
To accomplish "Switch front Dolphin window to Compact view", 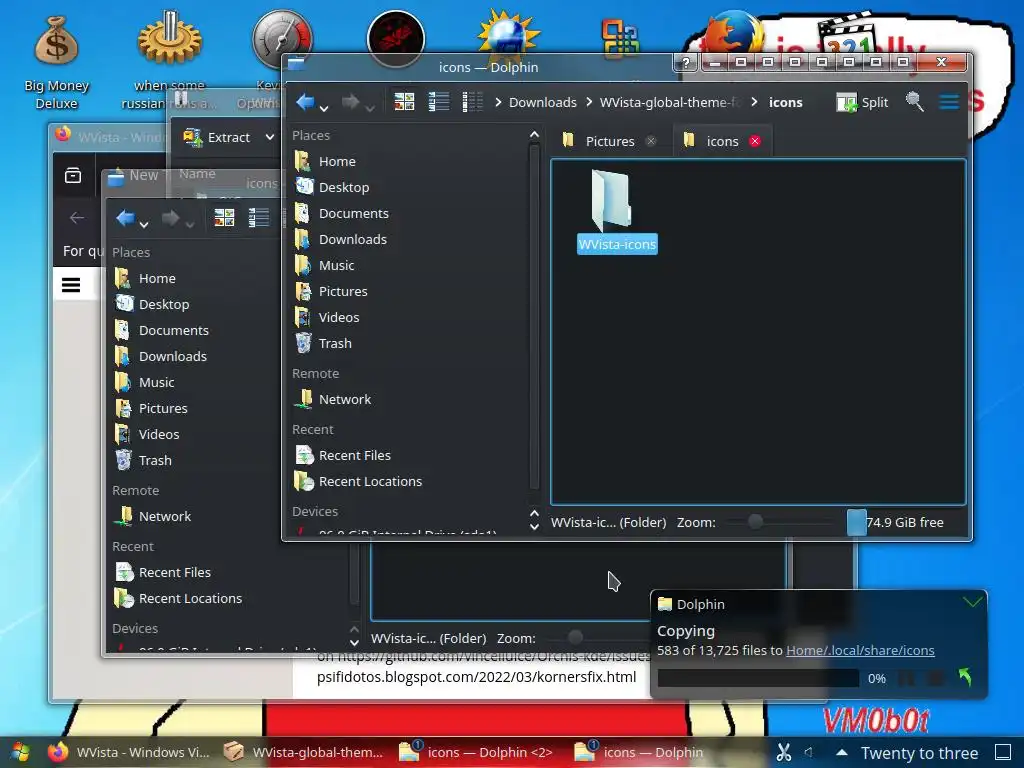I will coord(438,102).
